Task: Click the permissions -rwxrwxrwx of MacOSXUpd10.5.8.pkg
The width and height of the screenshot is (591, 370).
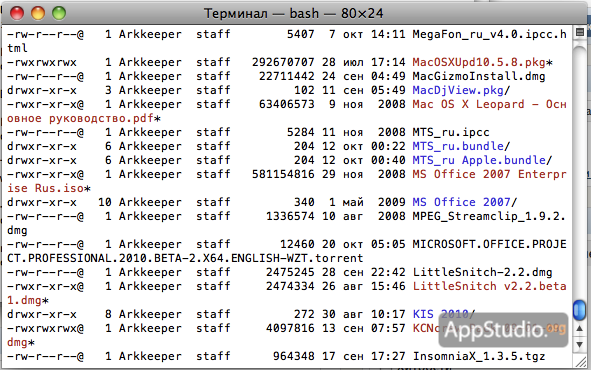Action: click(x=41, y=62)
